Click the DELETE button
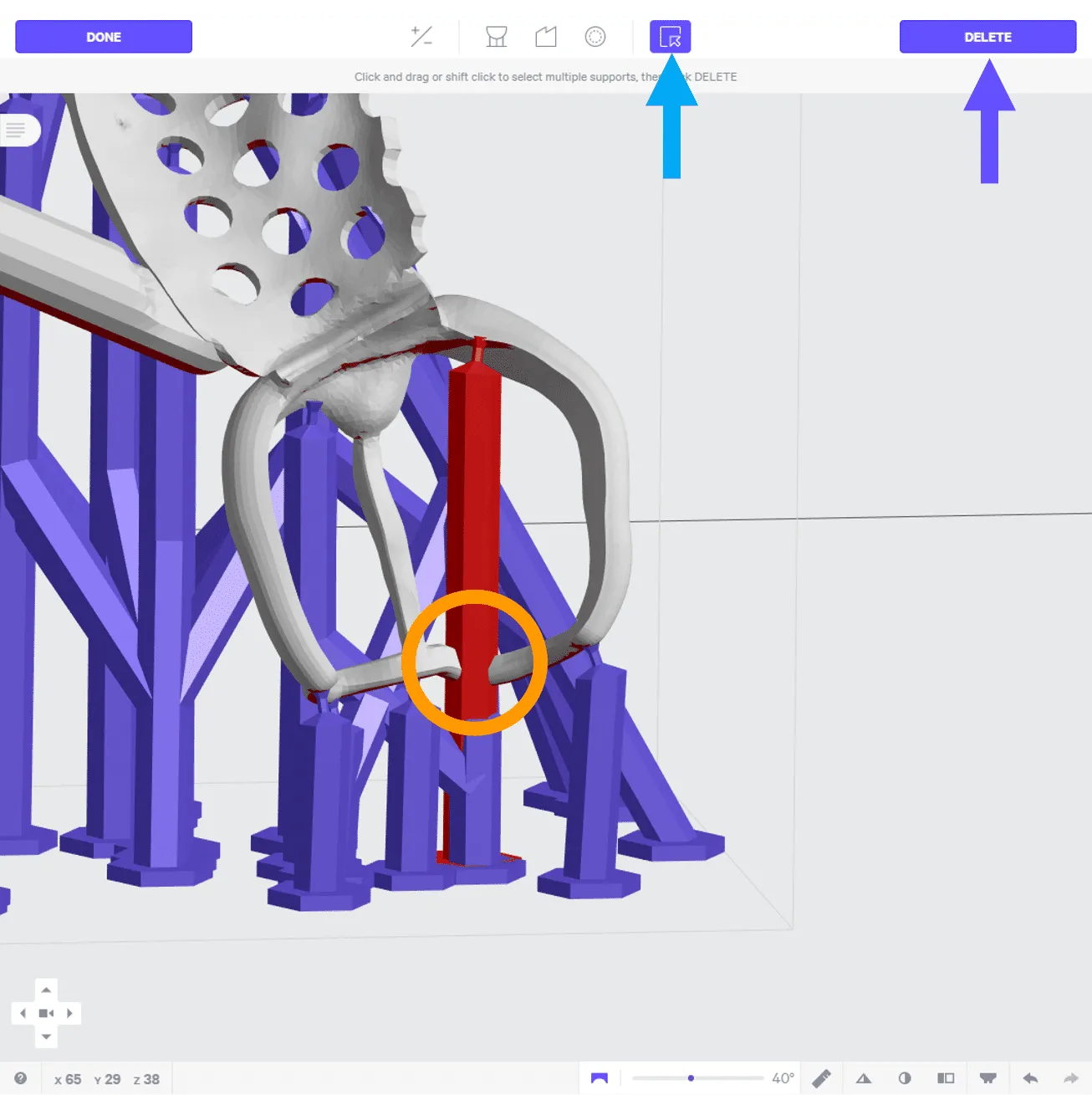1092x1095 pixels. click(x=987, y=37)
